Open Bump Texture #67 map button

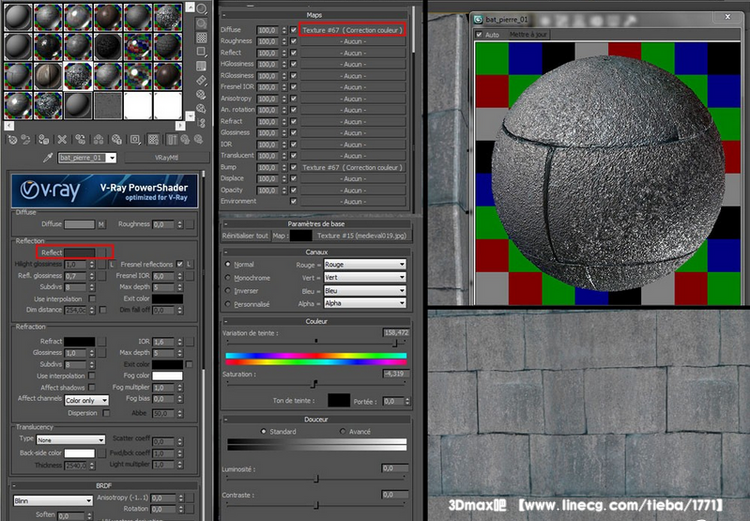pos(353,167)
